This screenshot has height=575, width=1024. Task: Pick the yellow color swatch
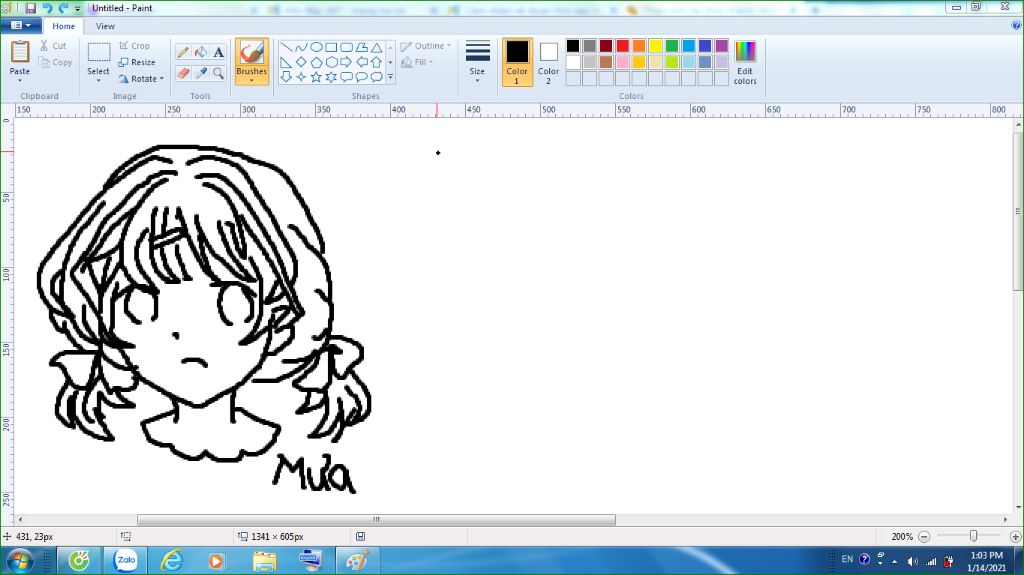coord(656,45)
